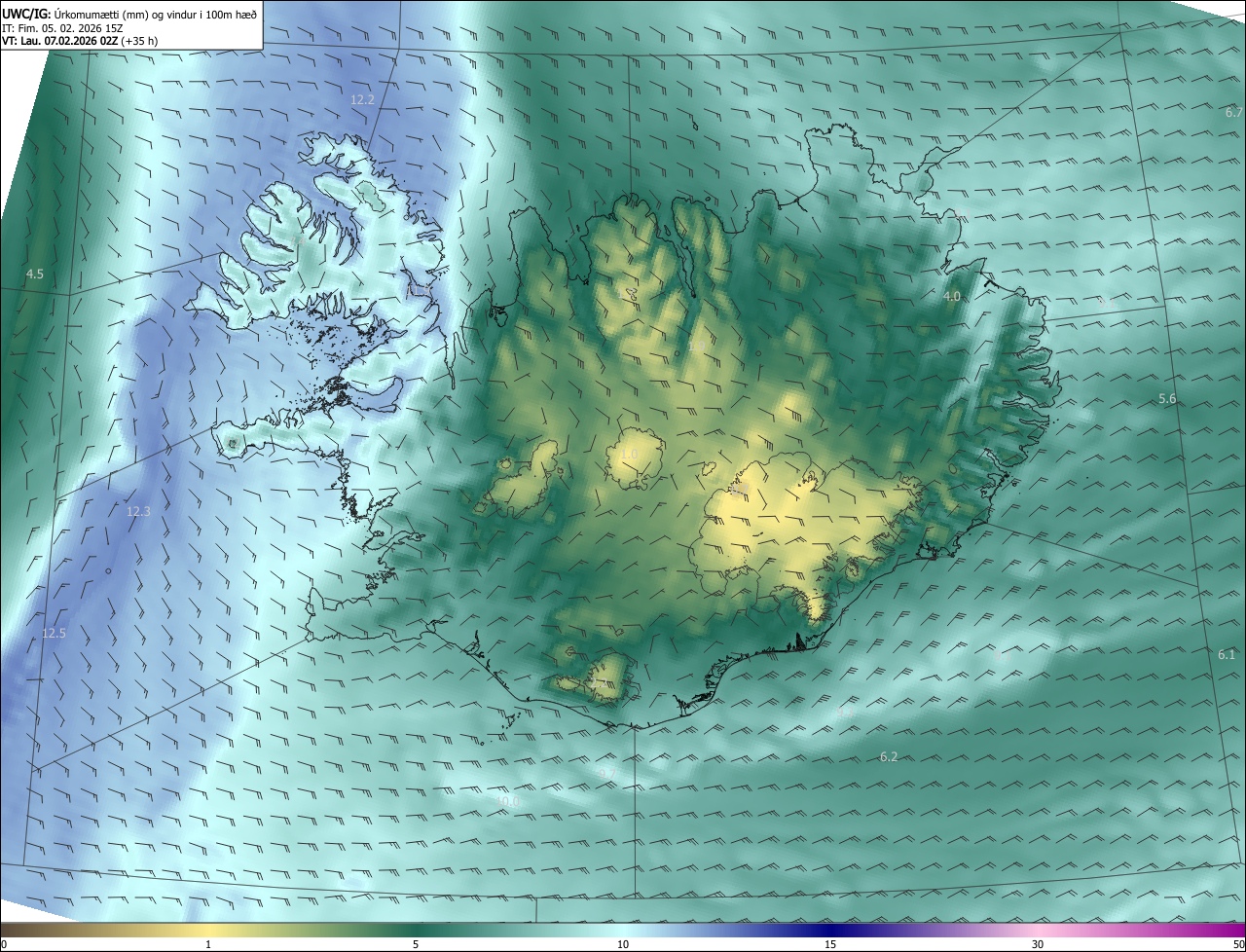Click the color scale tick labeled 5

pyautogui.click(x=416, y=944)
